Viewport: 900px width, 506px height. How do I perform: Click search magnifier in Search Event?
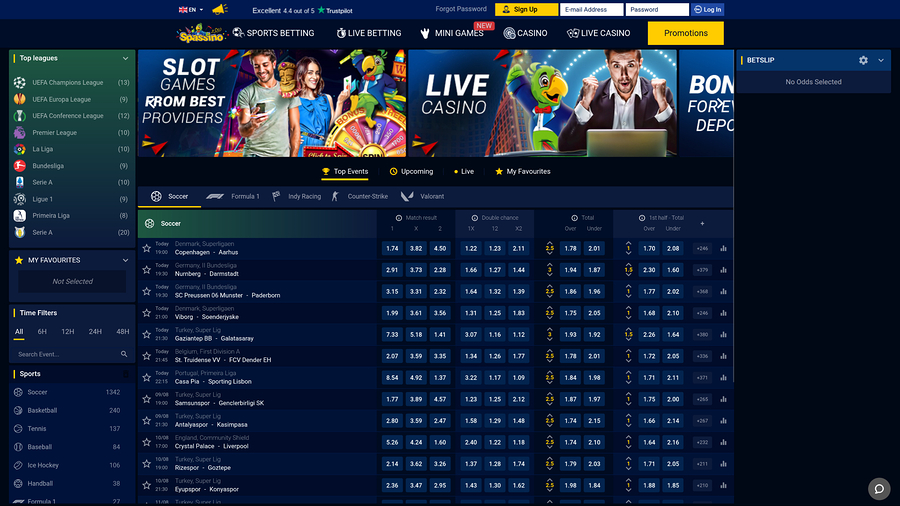(124, 354)
